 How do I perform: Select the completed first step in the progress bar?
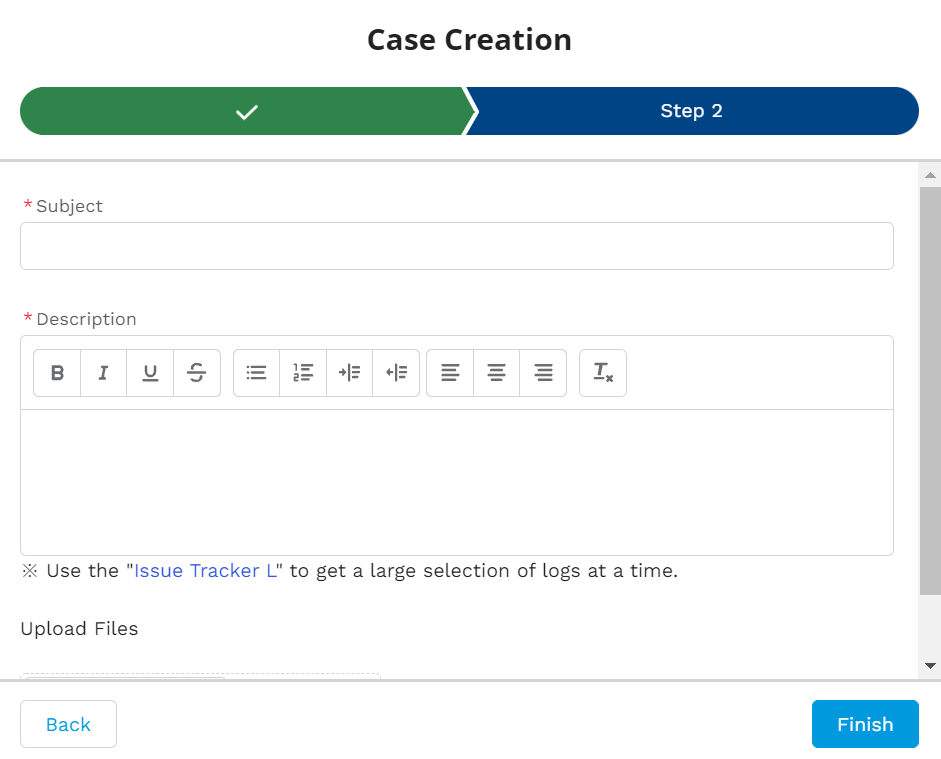(244, 111)
